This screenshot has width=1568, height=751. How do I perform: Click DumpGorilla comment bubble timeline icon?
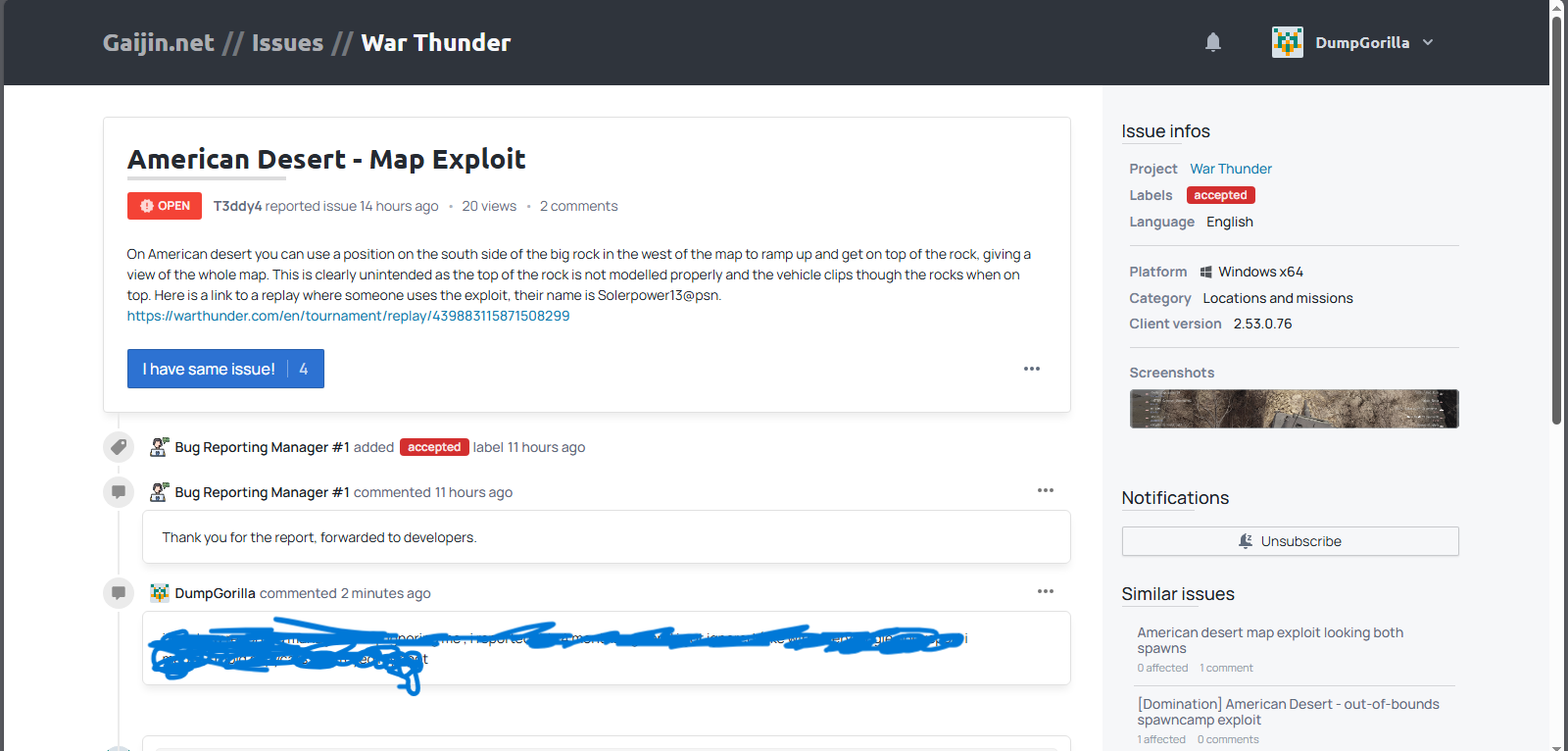119,592
